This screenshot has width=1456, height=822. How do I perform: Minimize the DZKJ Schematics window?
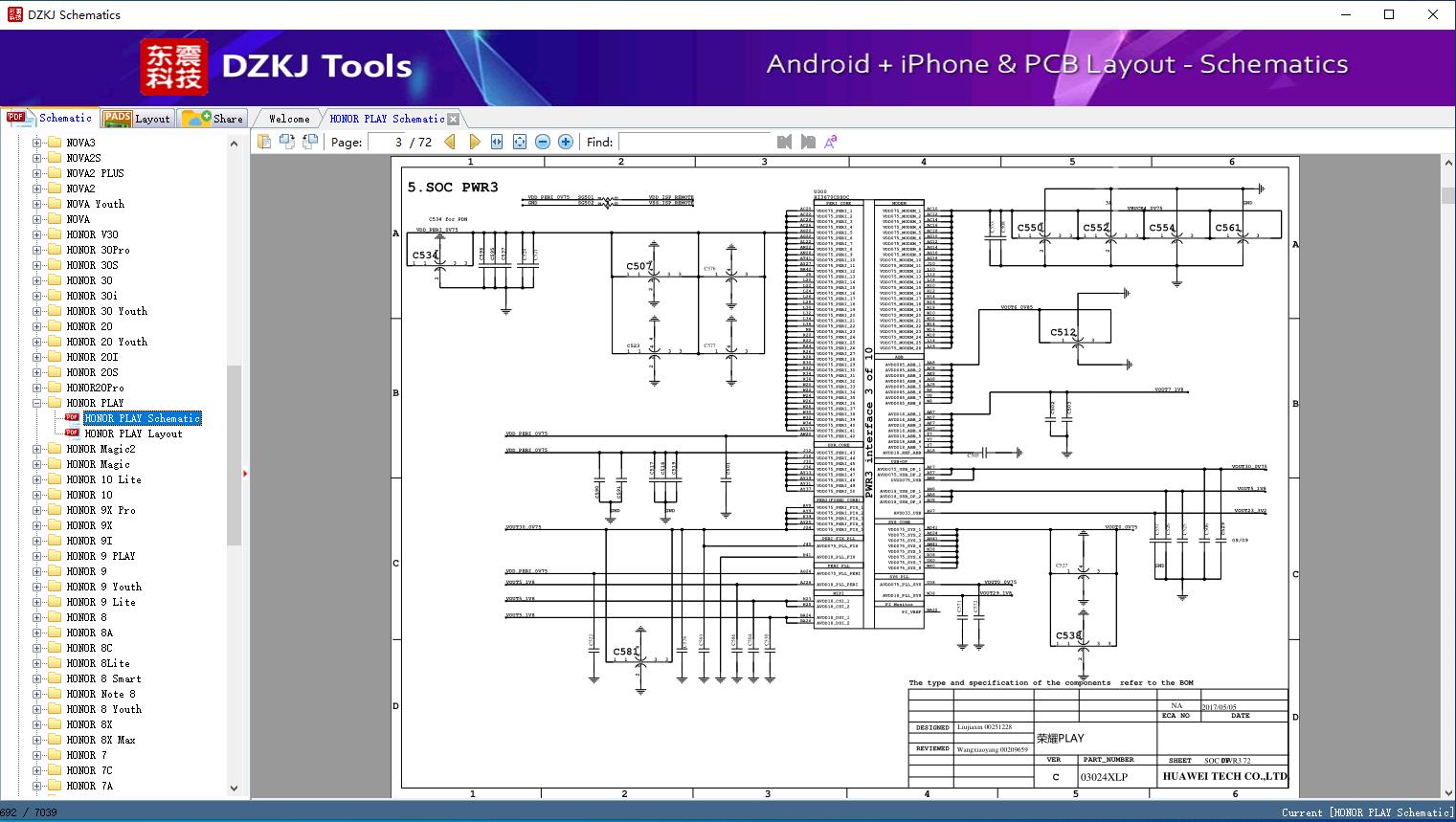point(1345,14)
